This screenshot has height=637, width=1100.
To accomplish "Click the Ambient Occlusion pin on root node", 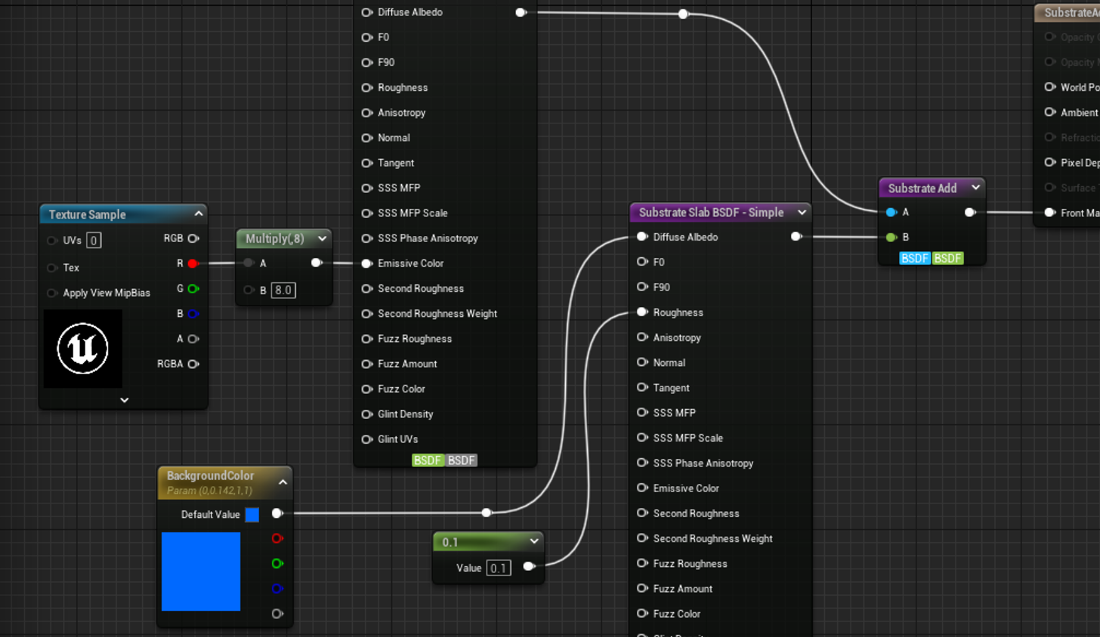I will click(1049, 112).
